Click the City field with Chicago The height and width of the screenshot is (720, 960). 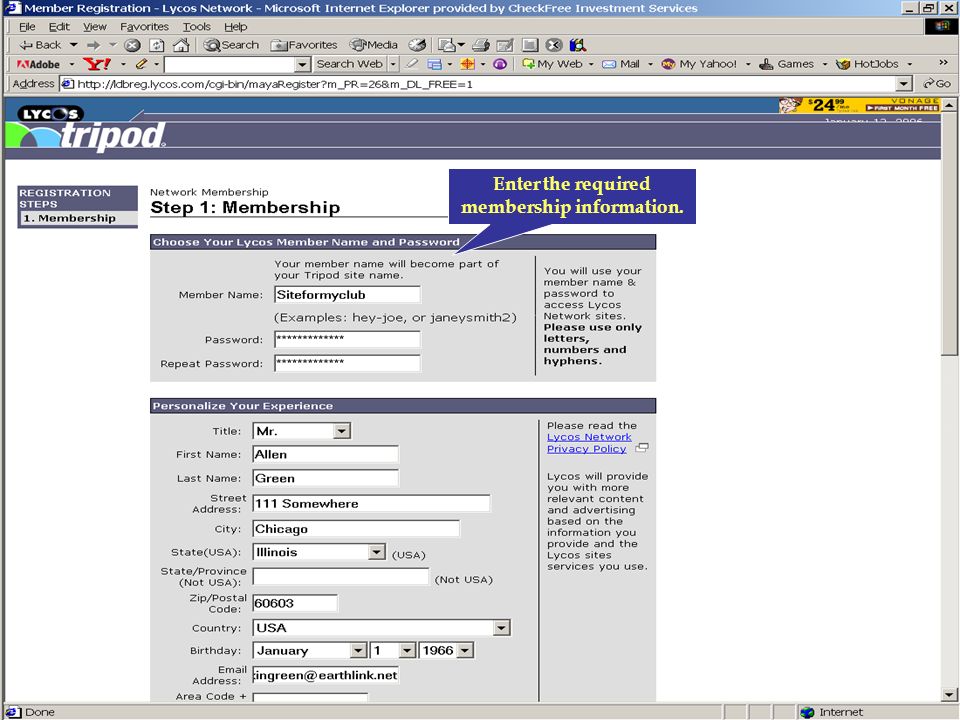(356, 528)
